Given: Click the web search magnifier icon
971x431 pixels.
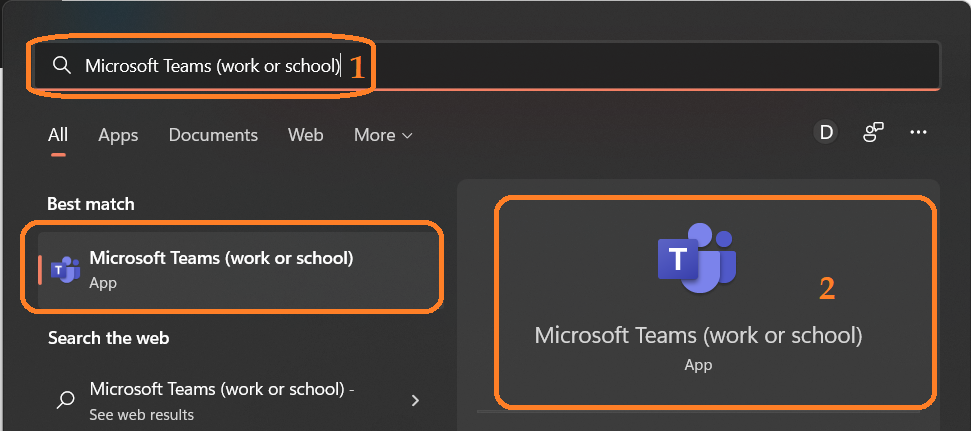Looking at the screenshot, I should pyautogui.click(x=65, y=400).
